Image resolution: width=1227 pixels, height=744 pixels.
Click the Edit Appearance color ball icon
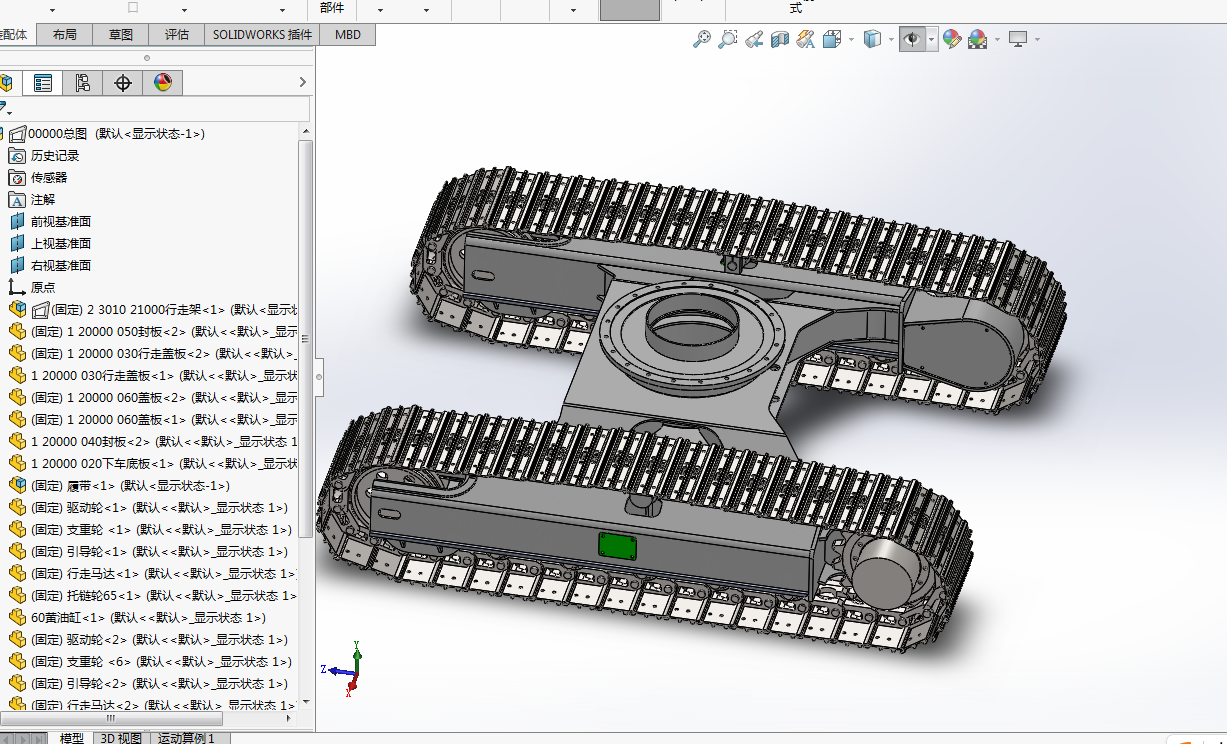[x=952, y=39]
